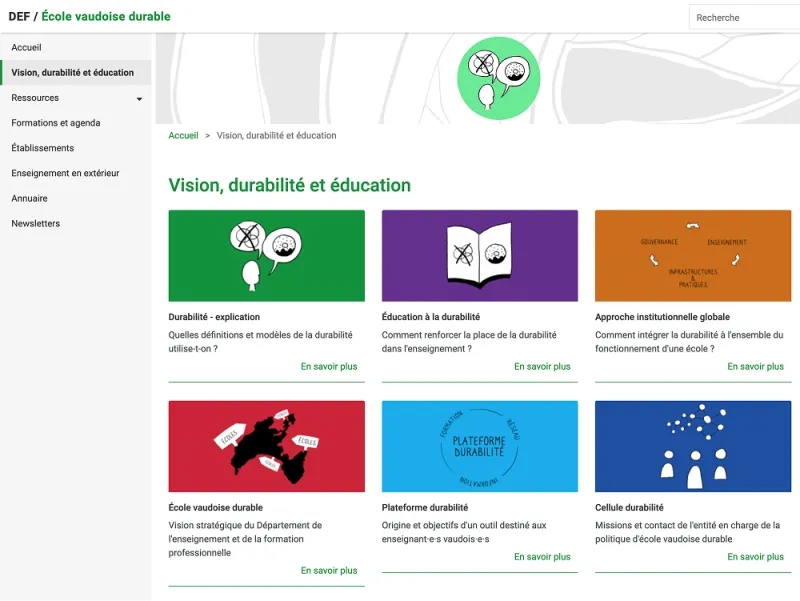Viewport: 800px width, 601px height.
Task: Click the Plateforme durabilité card title
Action: point(424,507)
